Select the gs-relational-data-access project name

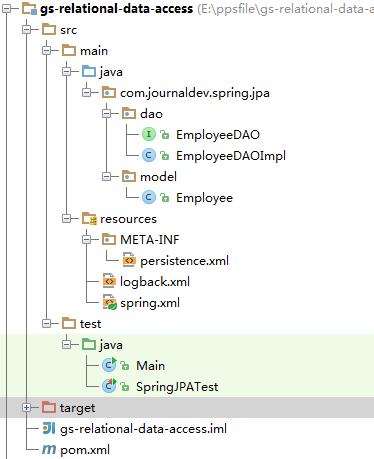(117, 9)
